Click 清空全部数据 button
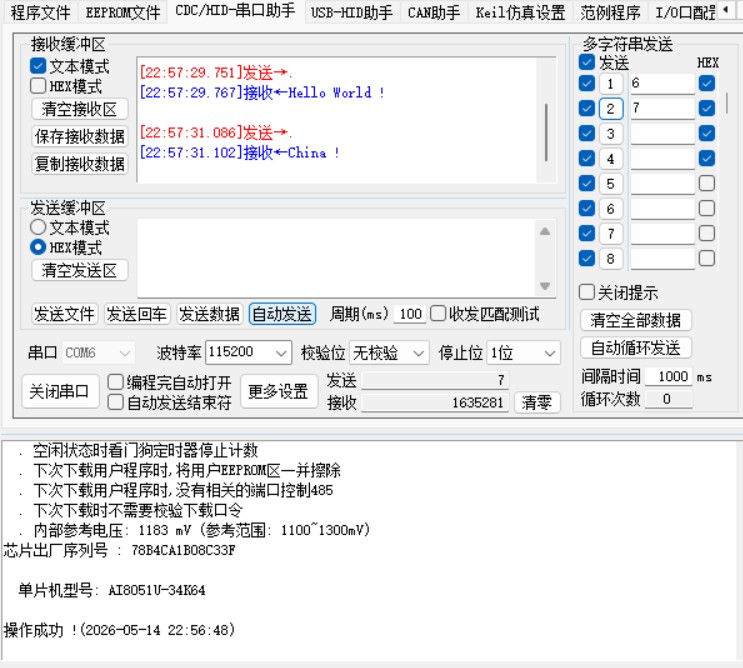Image resolution: width=743 pixels, height=668 pixels. pyautogui.click(x=636, y=320)
